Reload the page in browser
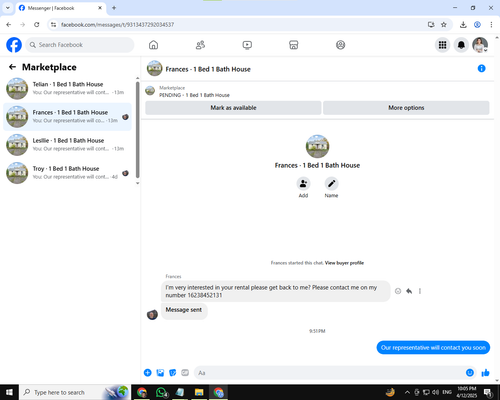 (x=37, y=25)
